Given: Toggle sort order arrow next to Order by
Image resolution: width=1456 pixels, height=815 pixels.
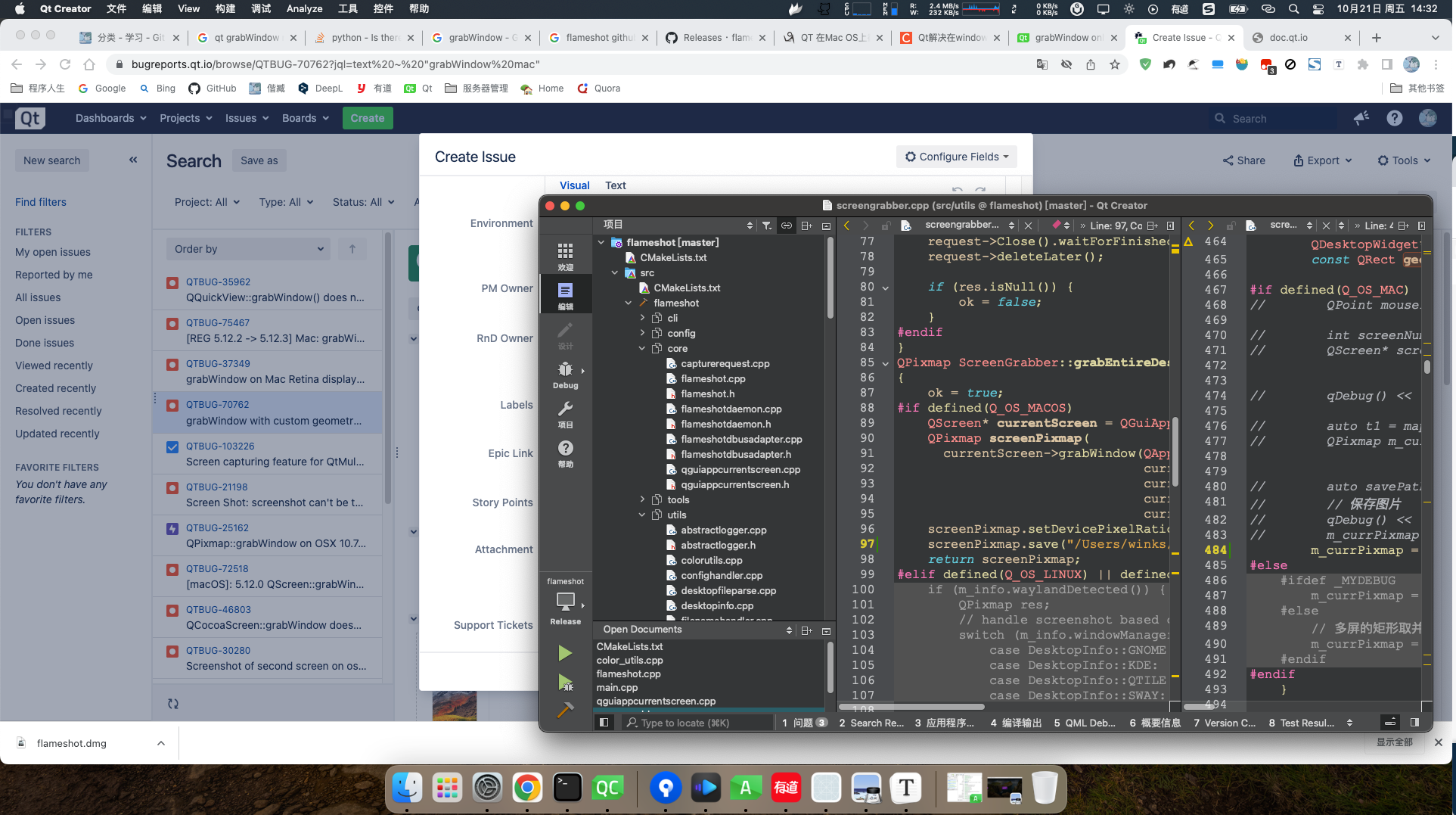Looking at the screenshot, I should tap(352, 249).
